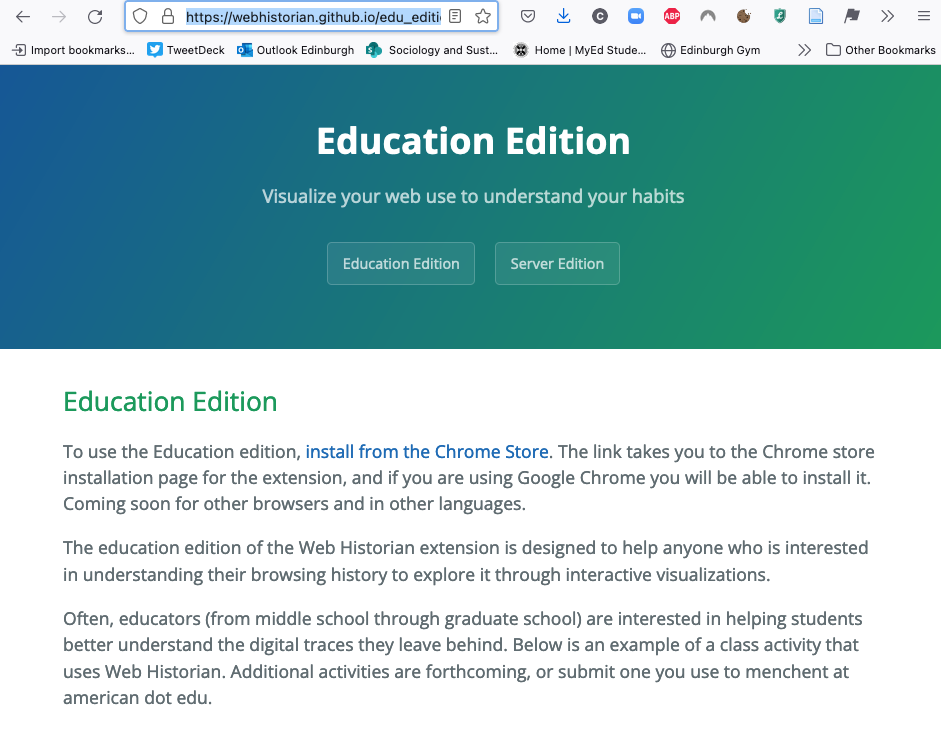Save page to Pocket

(528, 16)
